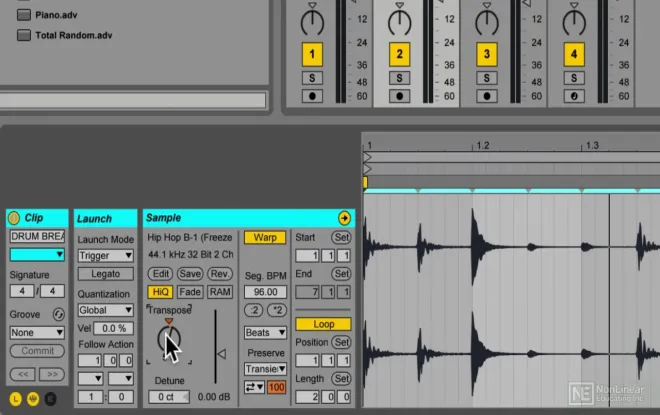Image resolution: width=660 pixels, height=415 pixels.
Task: Click the pan knob above track 2
Action: (x=399, y=23)
